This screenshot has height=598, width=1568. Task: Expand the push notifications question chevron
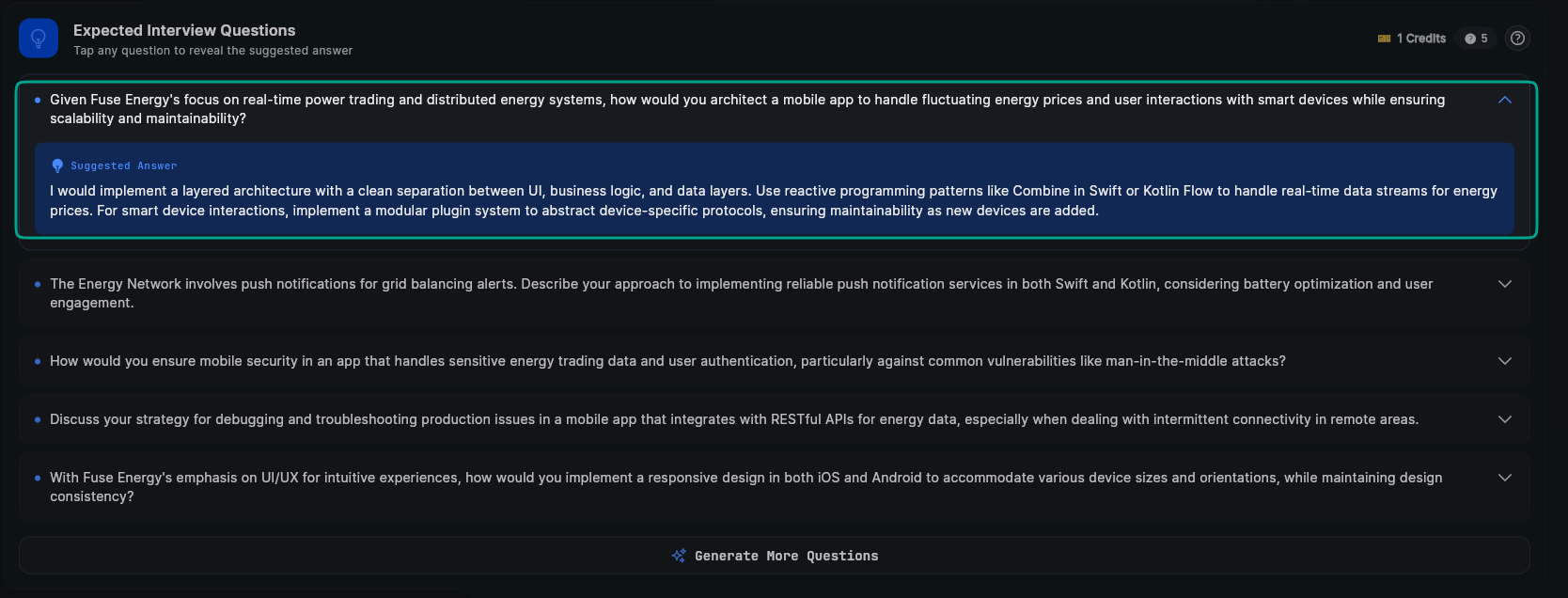tap(1504, 284)
